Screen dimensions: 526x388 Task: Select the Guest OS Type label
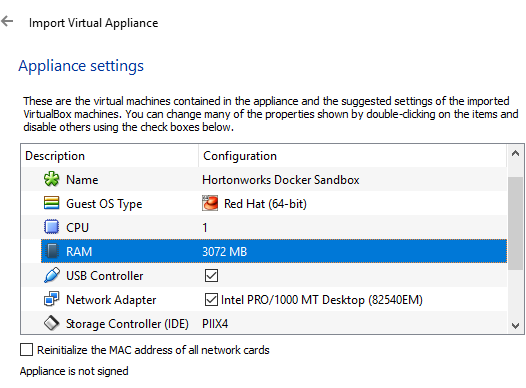(x=104, y=204)
